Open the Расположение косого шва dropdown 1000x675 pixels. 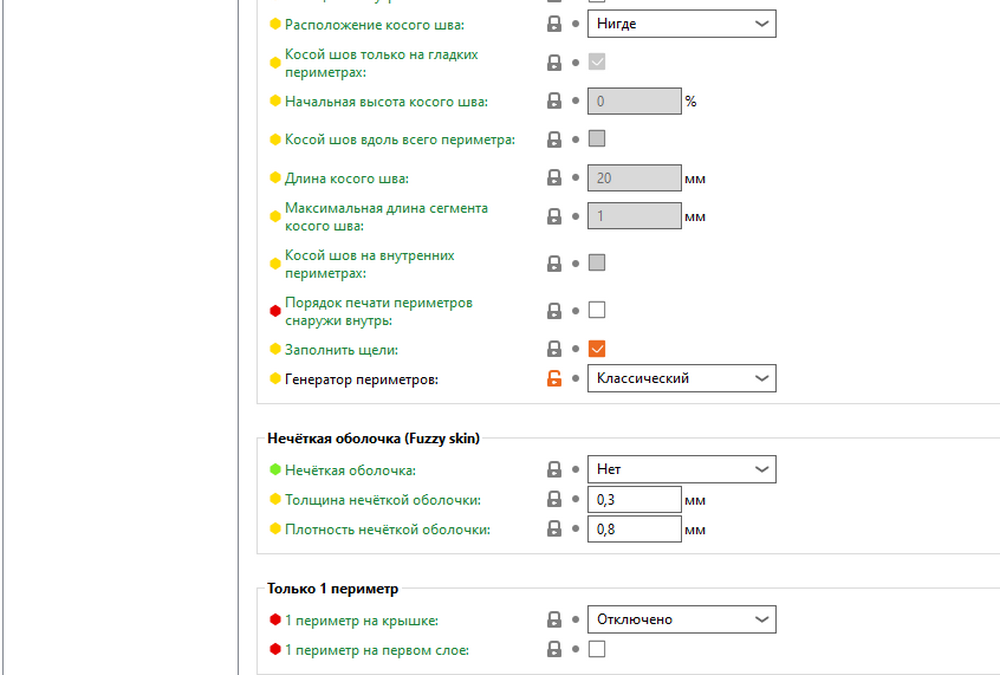pyautogui.click(x=681, y=24)
